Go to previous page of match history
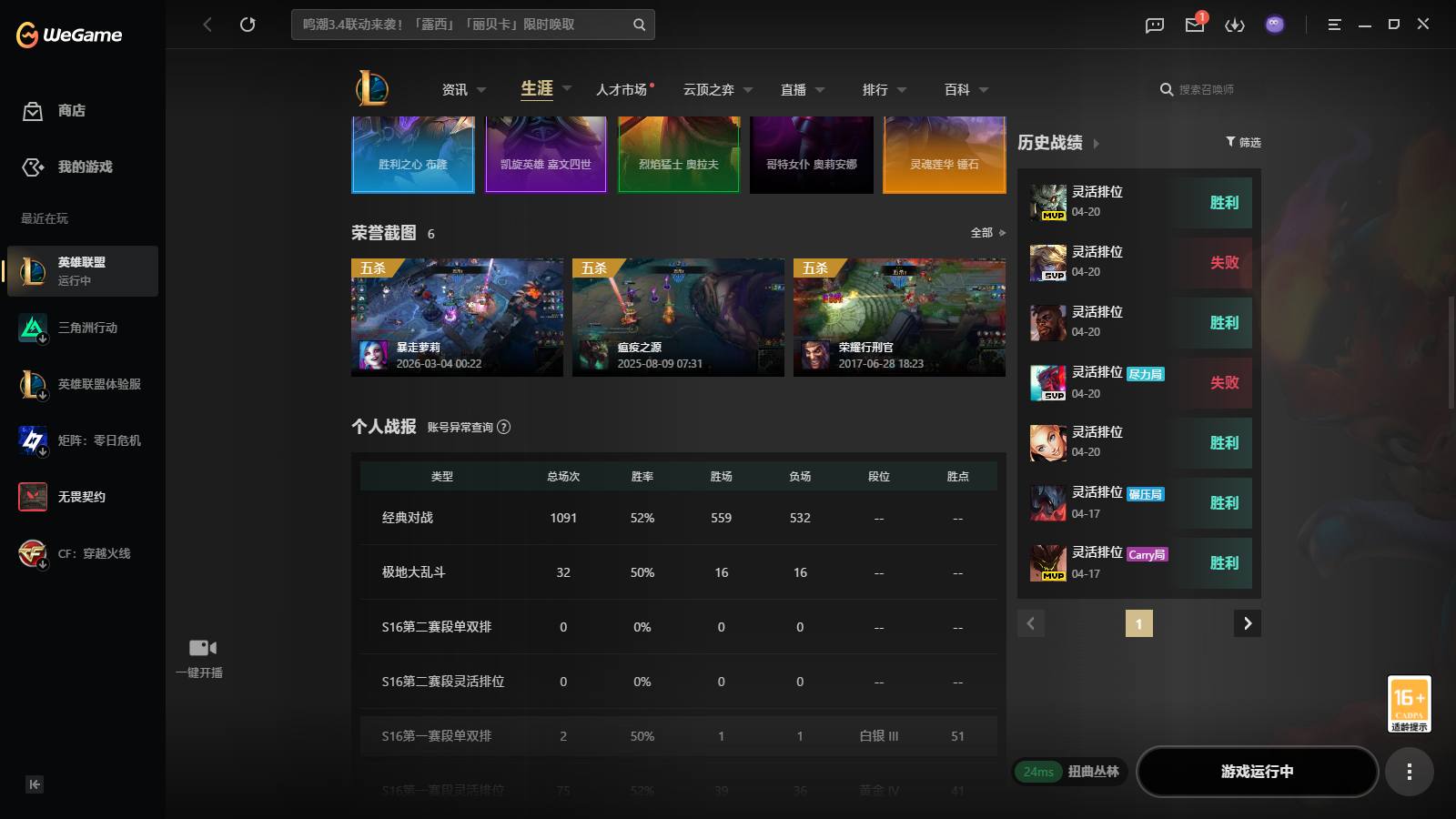 [x=1031, y=623]
